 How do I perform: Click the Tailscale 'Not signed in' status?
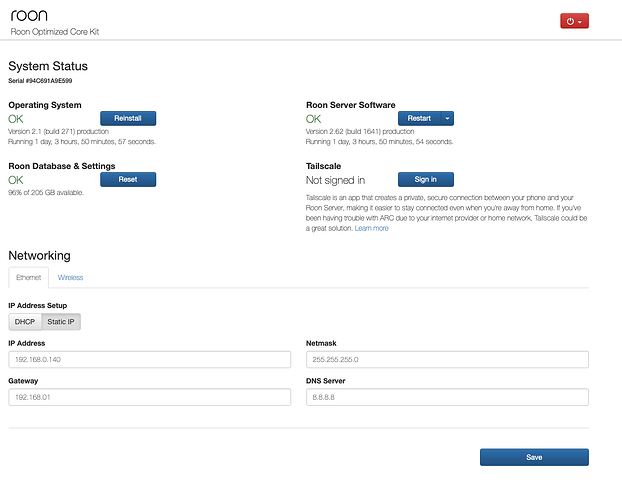[x=335, y=180]
